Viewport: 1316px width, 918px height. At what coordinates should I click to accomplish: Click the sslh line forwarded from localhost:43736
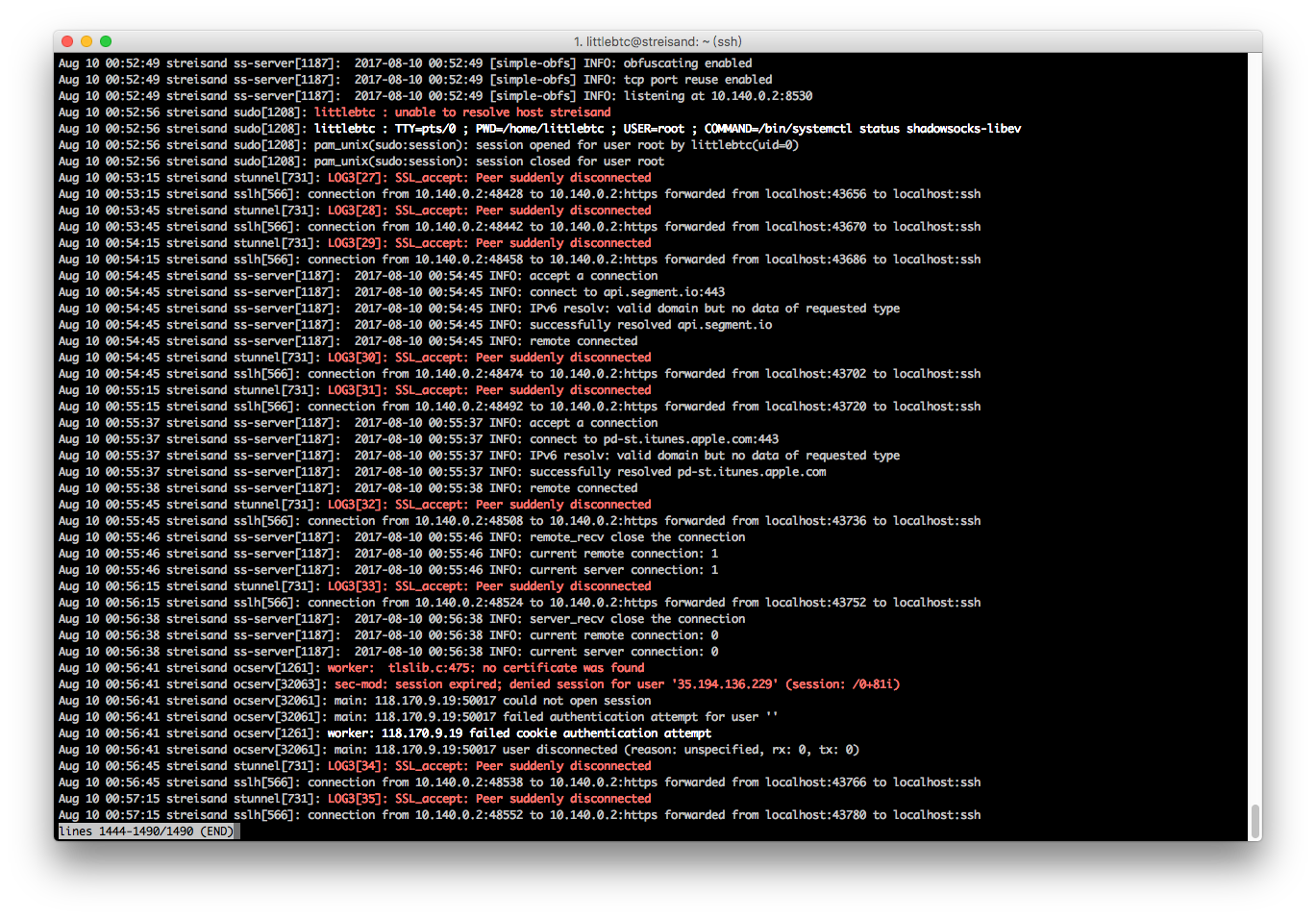[519, 521]
